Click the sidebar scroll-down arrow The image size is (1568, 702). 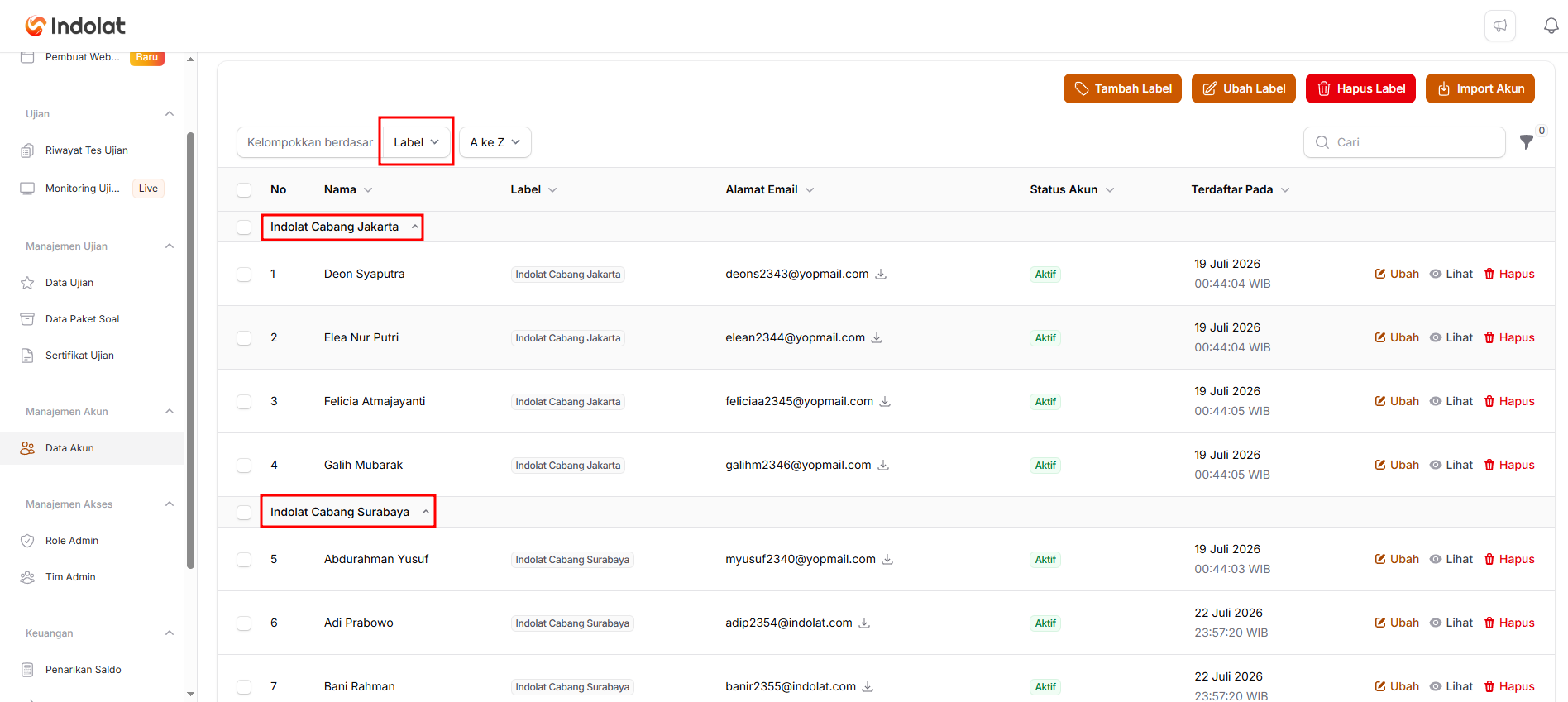(191, 695)
